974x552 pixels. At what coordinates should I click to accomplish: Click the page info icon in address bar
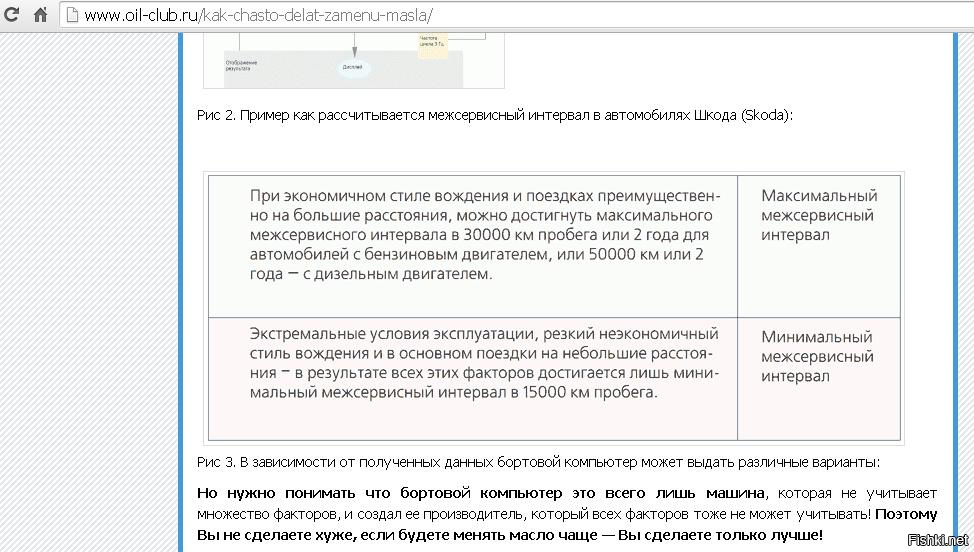(72, 16)
